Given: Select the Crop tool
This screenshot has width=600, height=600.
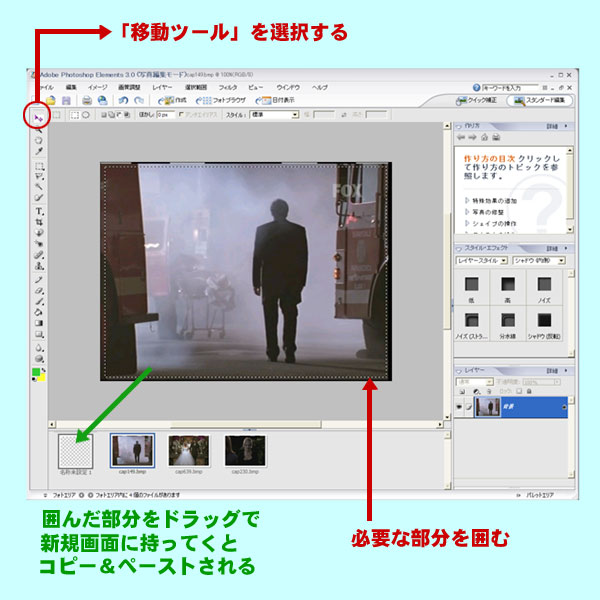Looking at the screenshot, I should pos(39,222).
